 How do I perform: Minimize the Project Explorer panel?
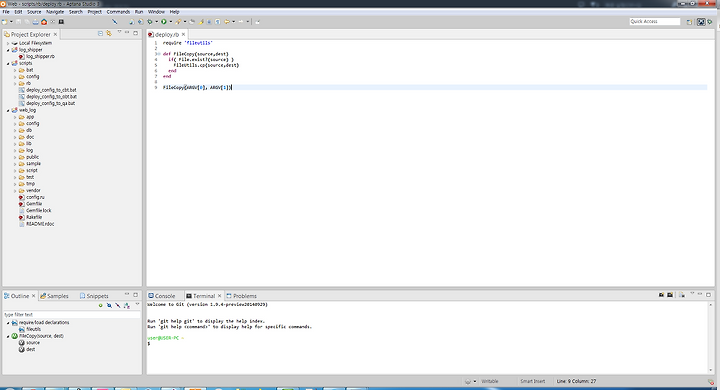click(127, 33)
